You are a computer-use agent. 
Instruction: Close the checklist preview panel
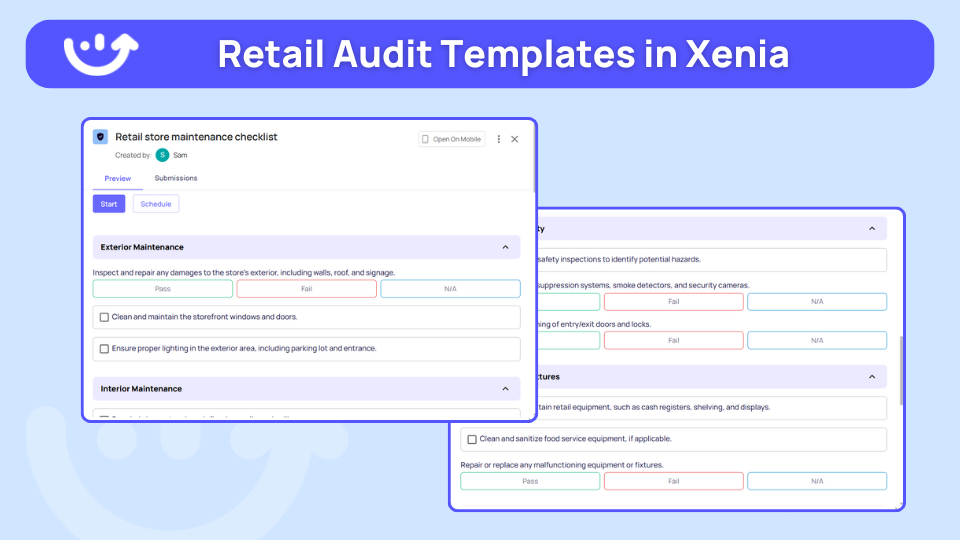[x=515, y=140]
